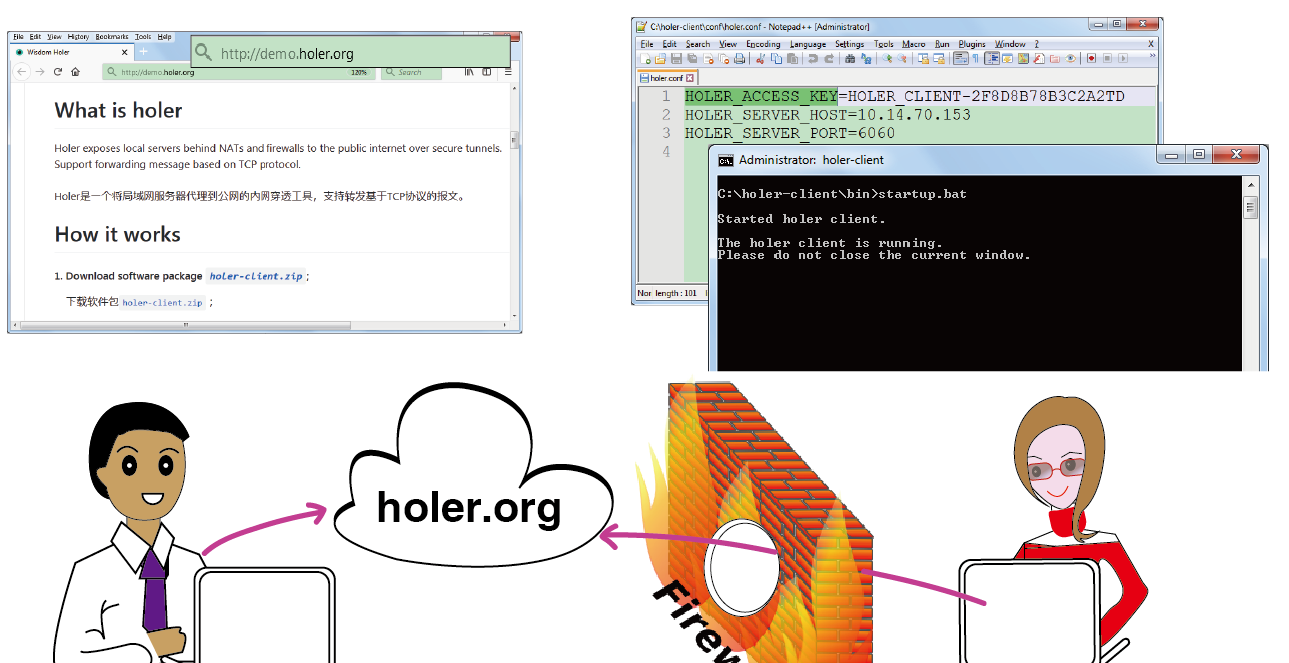The height and width of the screenshot is (663, 1289).
Task: Click Redo arrow in Notepad++ toolbar
Action: point(828,58)
